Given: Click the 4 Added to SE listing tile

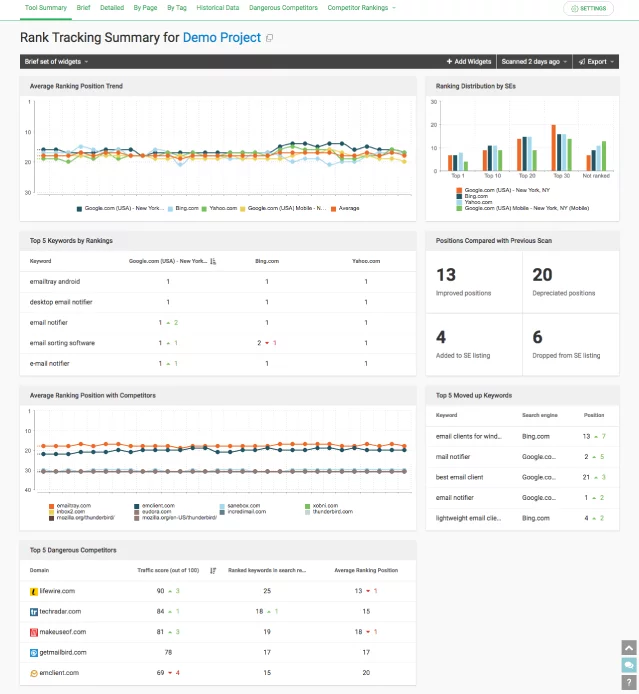Looking at the screenshot, I should click(474, 344).
